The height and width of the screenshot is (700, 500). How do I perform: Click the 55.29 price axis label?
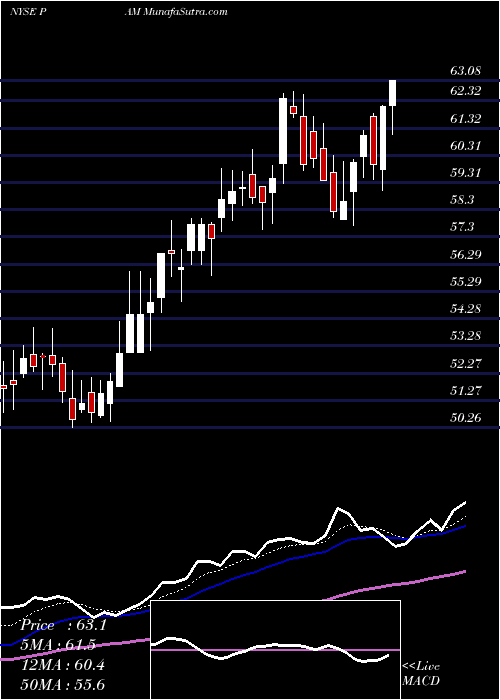click(x=465, y=282)
